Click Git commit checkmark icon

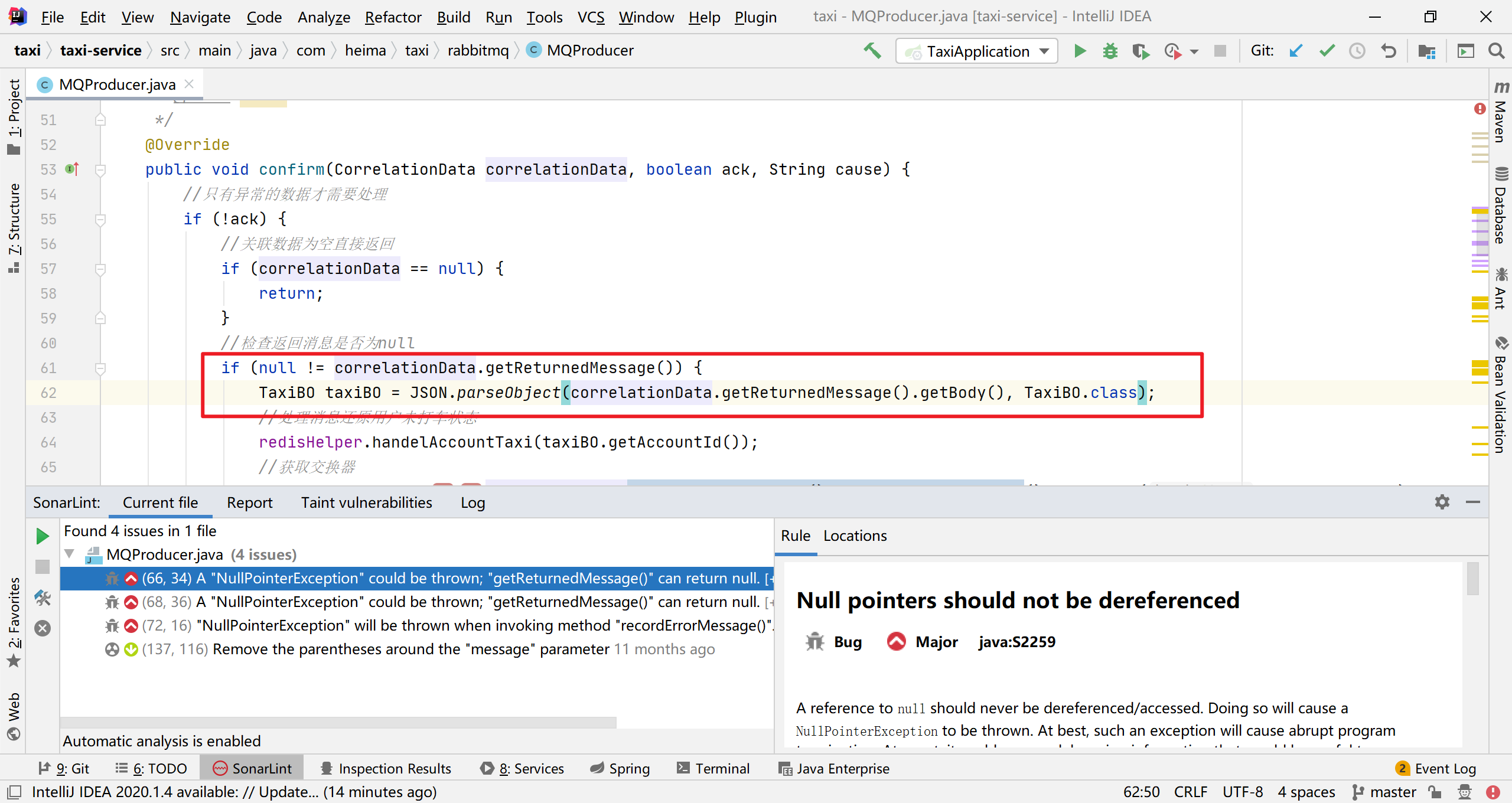1327,51
